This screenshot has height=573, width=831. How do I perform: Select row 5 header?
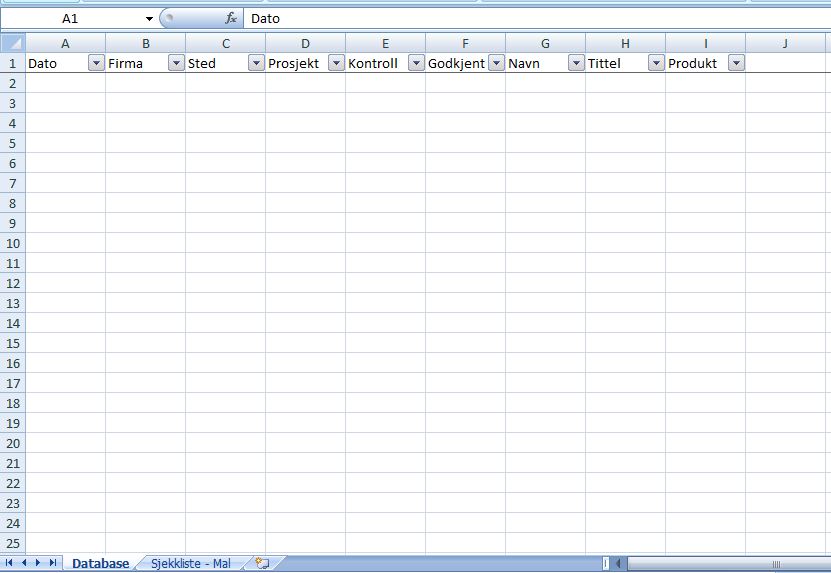click(x=13, y=143)
